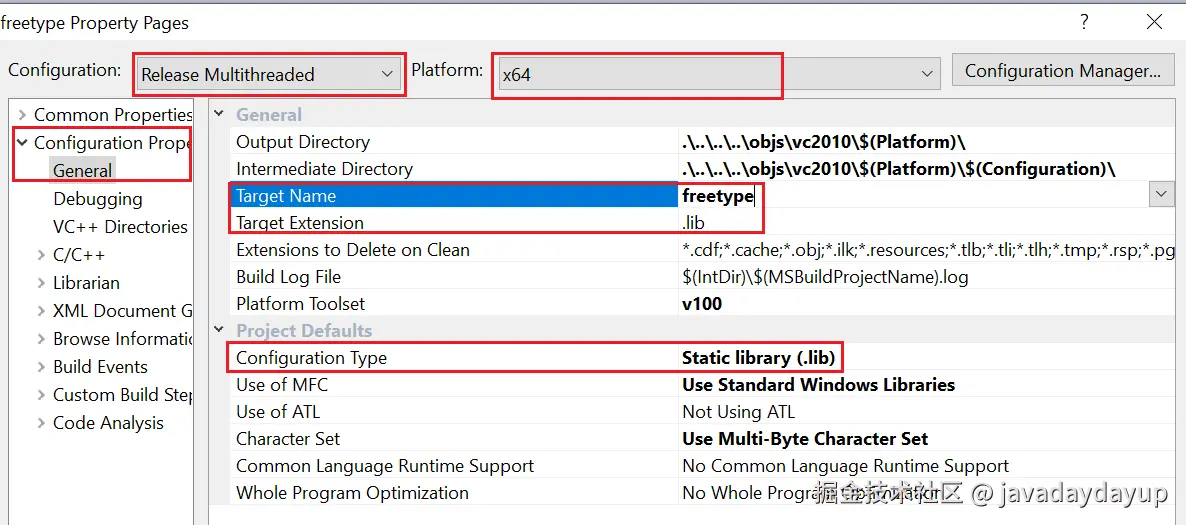Collapse the General property section
Image resolution: width=1186 pixels, height=525 pixels.
click(220, 115)
